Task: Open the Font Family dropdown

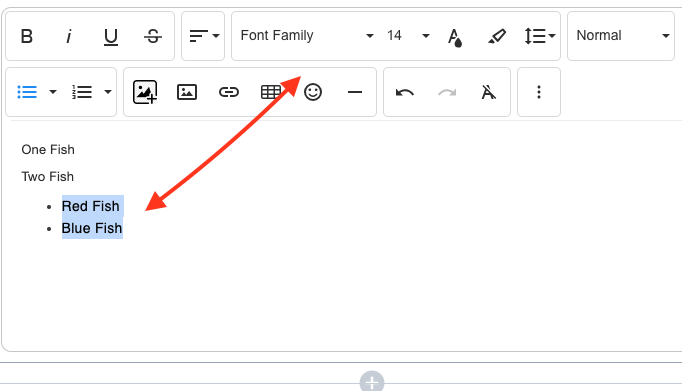Action: [307, 36]
